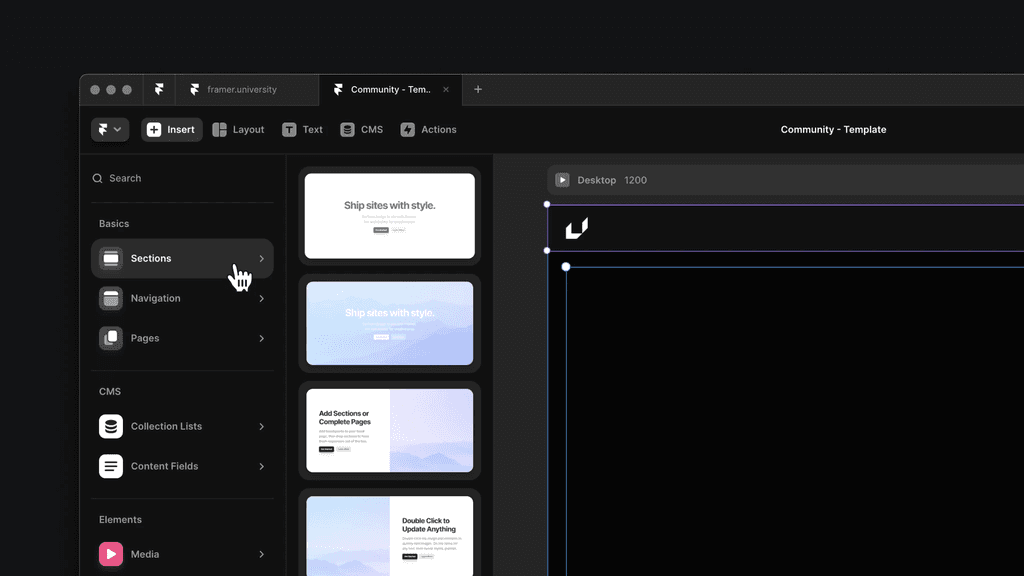The width and height of the screenshot is (1024, 576).
Task: Click the Collection Lists database icon
Action: pyautogui.click(x=110, y=426)
